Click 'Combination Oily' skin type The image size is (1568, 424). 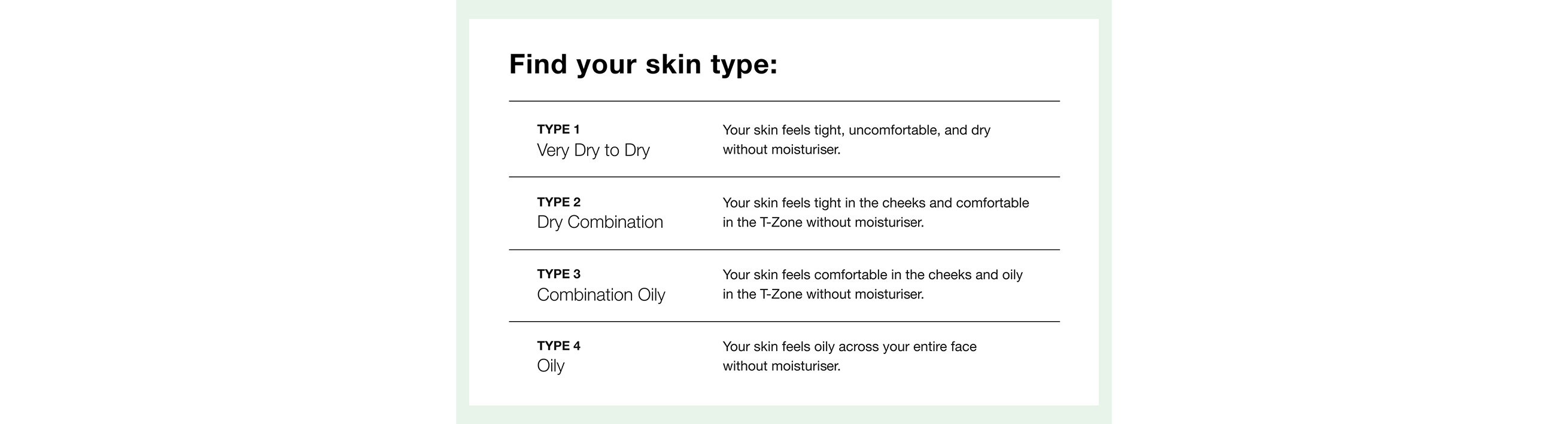601,294
